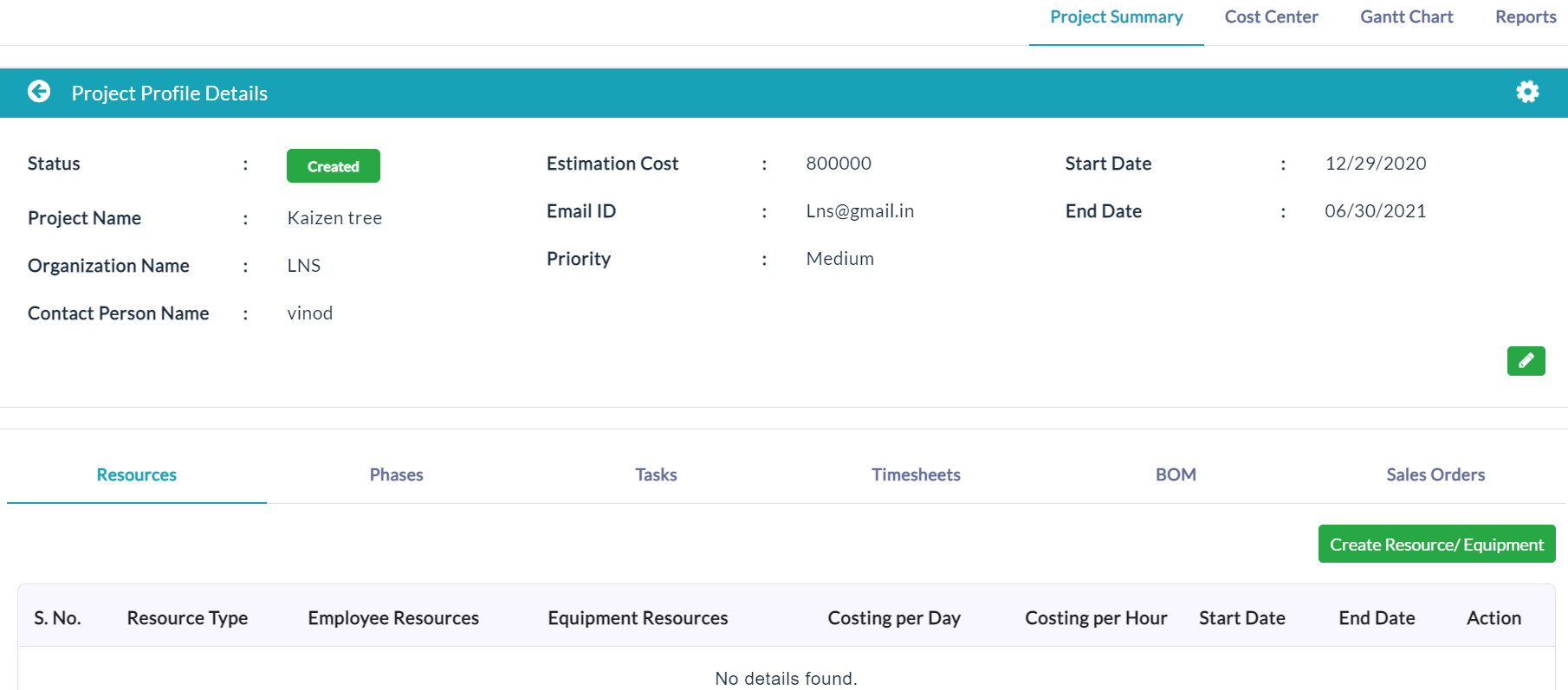Click the green pencil edit icon

click(1526, 360)
